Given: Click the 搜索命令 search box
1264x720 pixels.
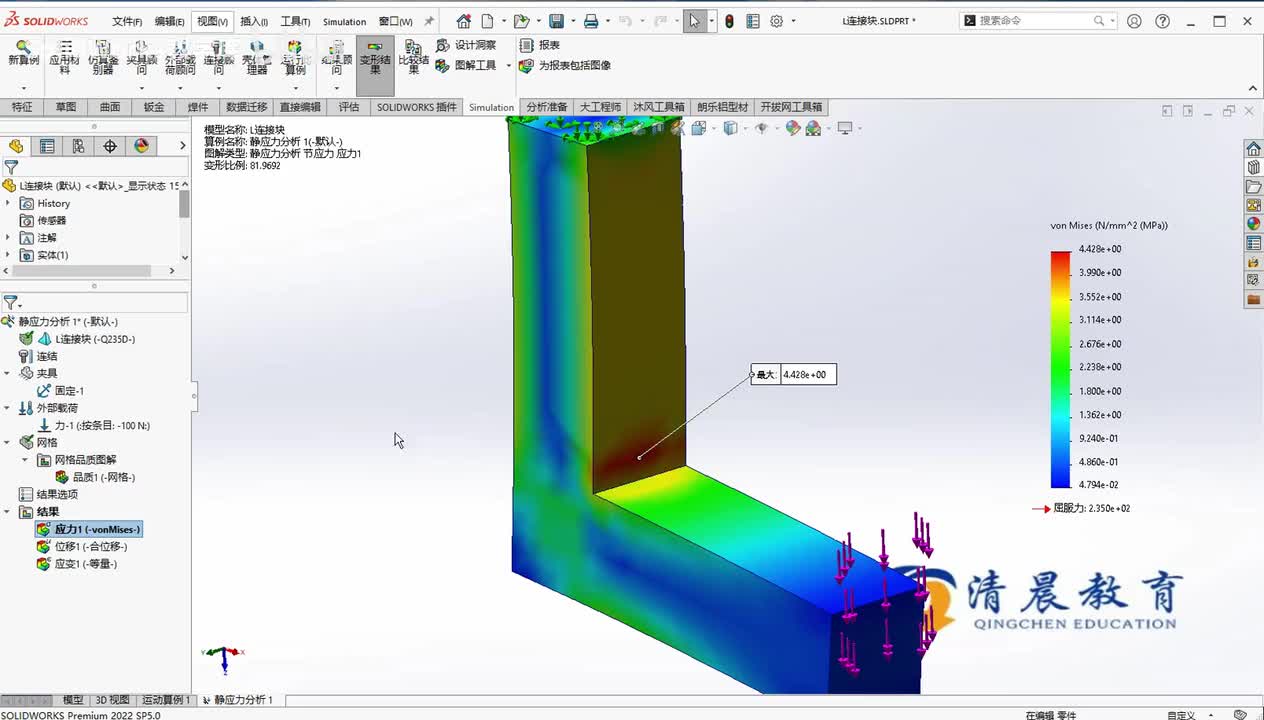Looking at the screenshot, I should click(1036, 21).
